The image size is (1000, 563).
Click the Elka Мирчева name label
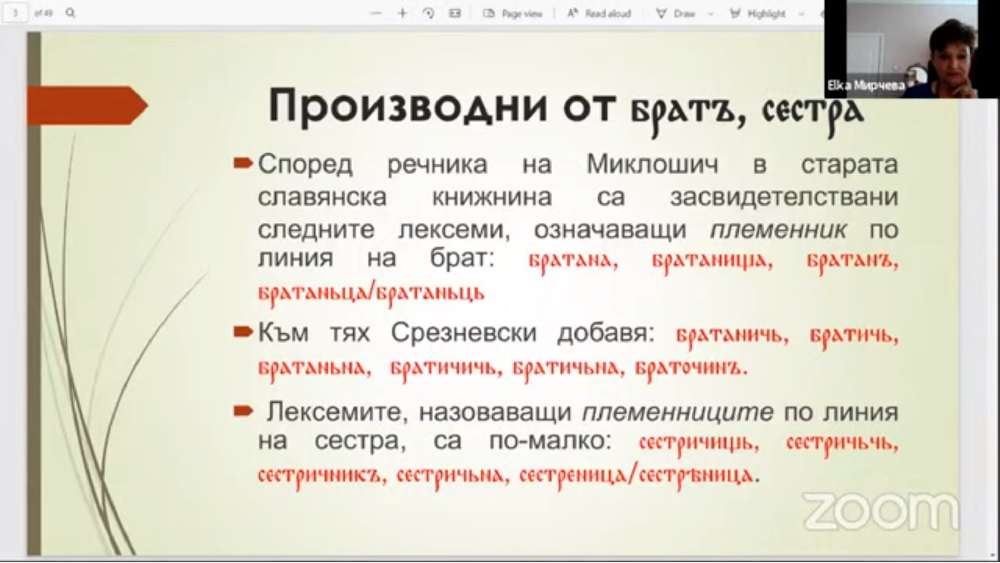click(864, 86)
